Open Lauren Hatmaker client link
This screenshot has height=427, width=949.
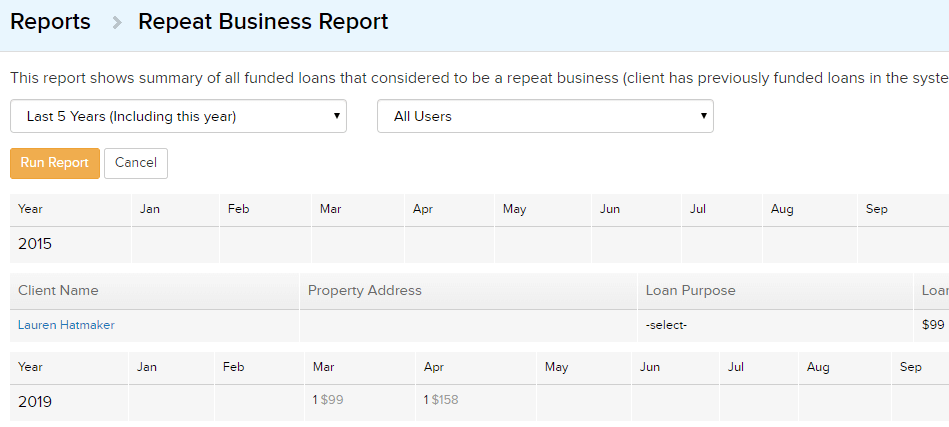[x=66, y=325]
